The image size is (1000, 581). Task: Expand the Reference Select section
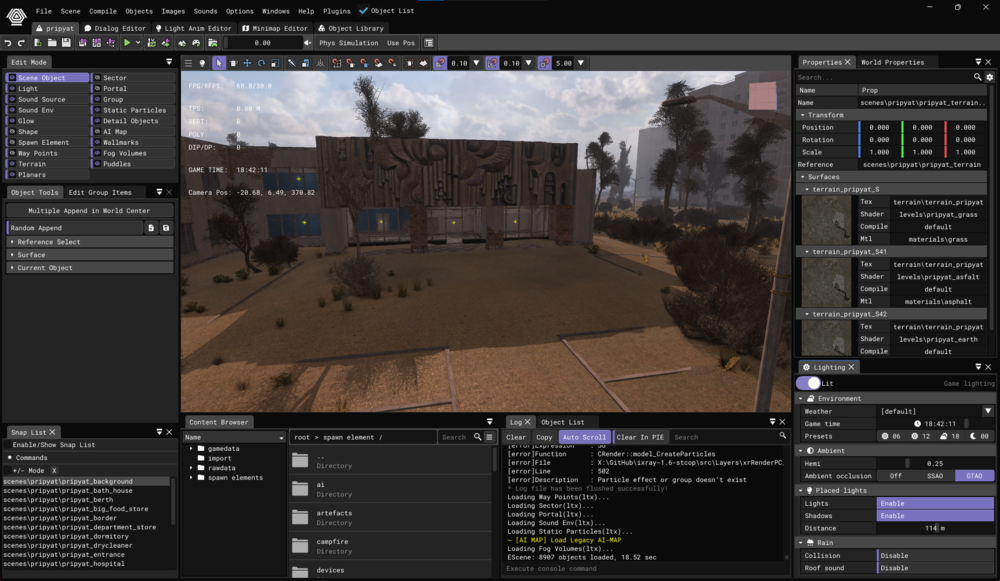click(x=89, y=242)
